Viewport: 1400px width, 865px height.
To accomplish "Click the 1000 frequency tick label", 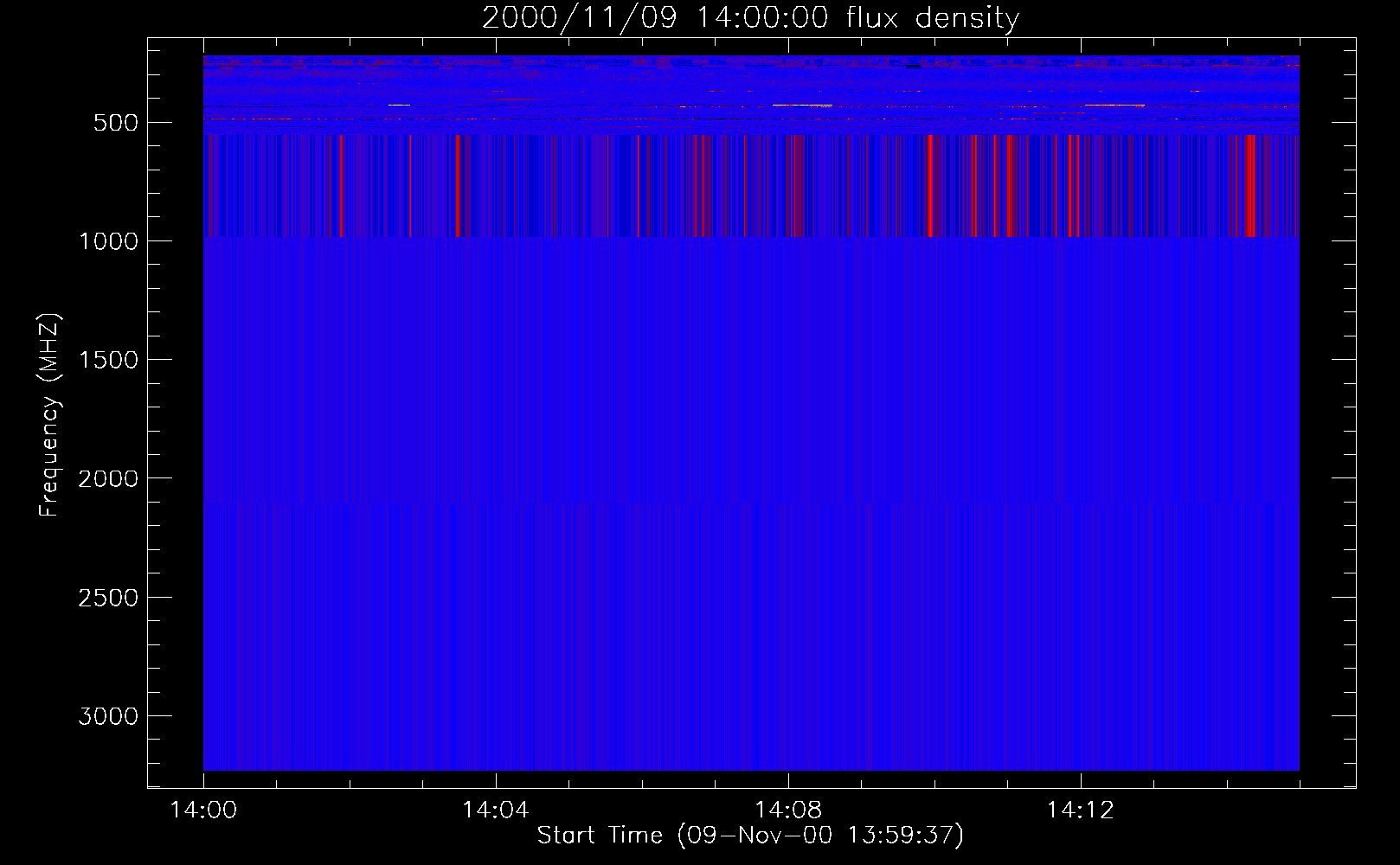I will coord(108,241).
